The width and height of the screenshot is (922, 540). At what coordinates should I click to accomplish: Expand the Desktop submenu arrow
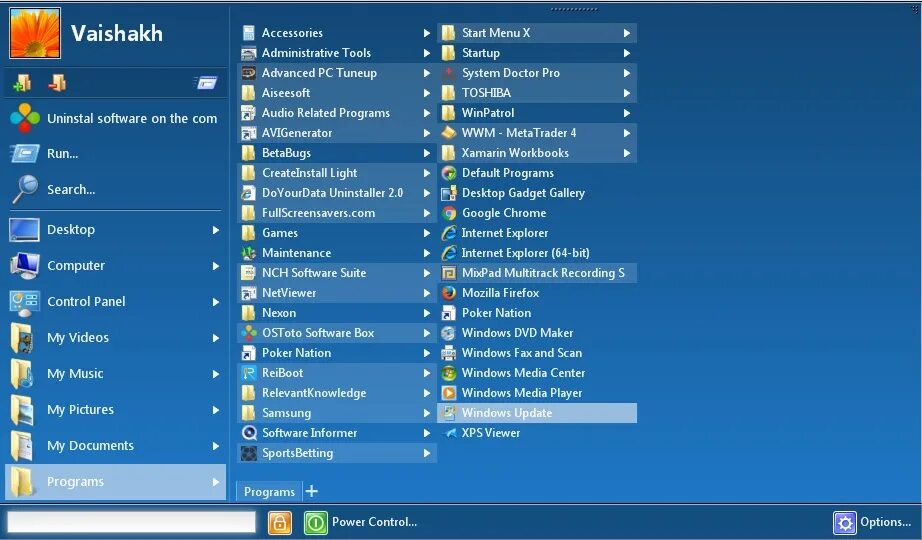[216, 230]
